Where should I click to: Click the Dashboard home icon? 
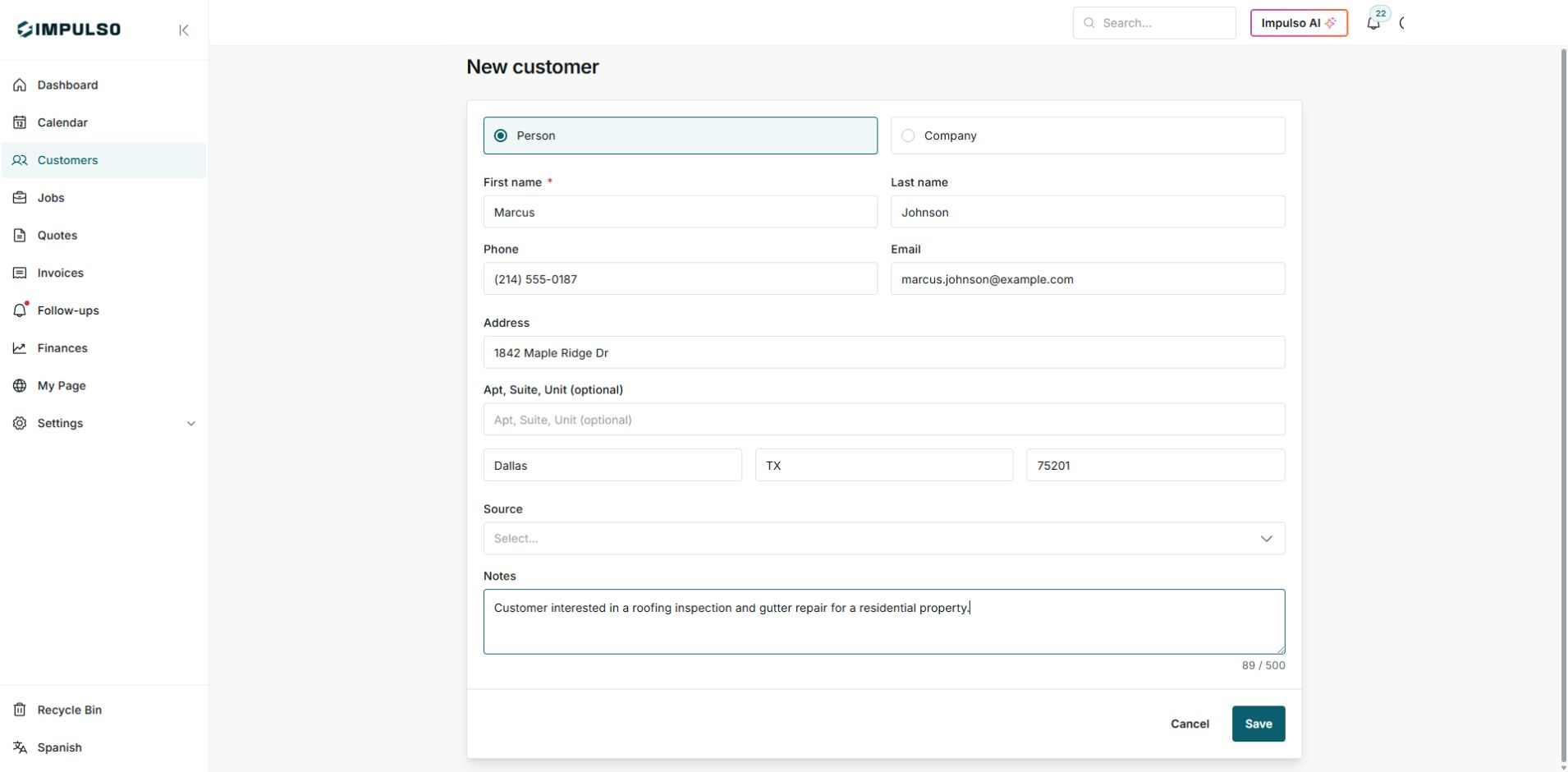coord(20,85)
